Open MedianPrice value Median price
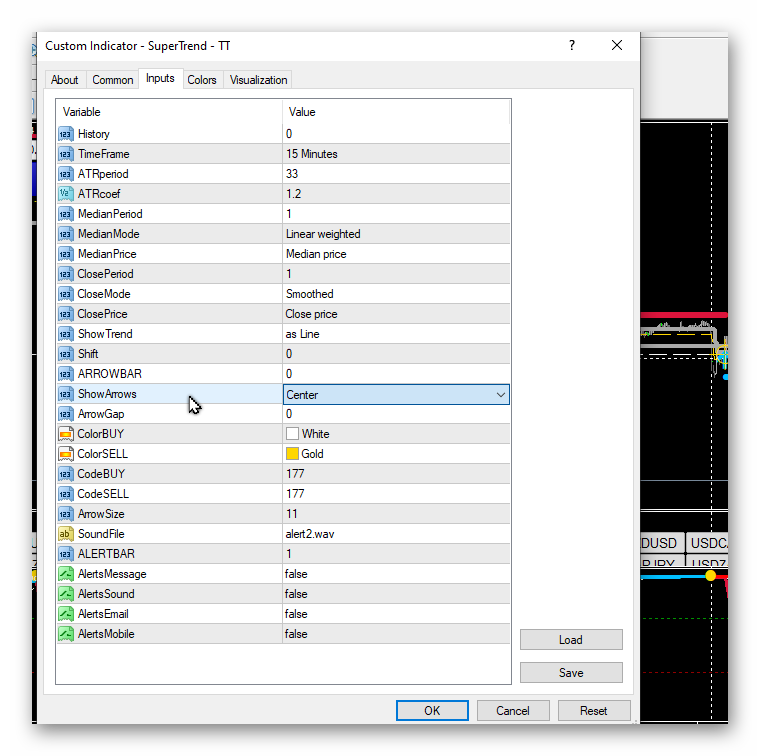This screenshot has height=756, width=760. tap(396, 254)
